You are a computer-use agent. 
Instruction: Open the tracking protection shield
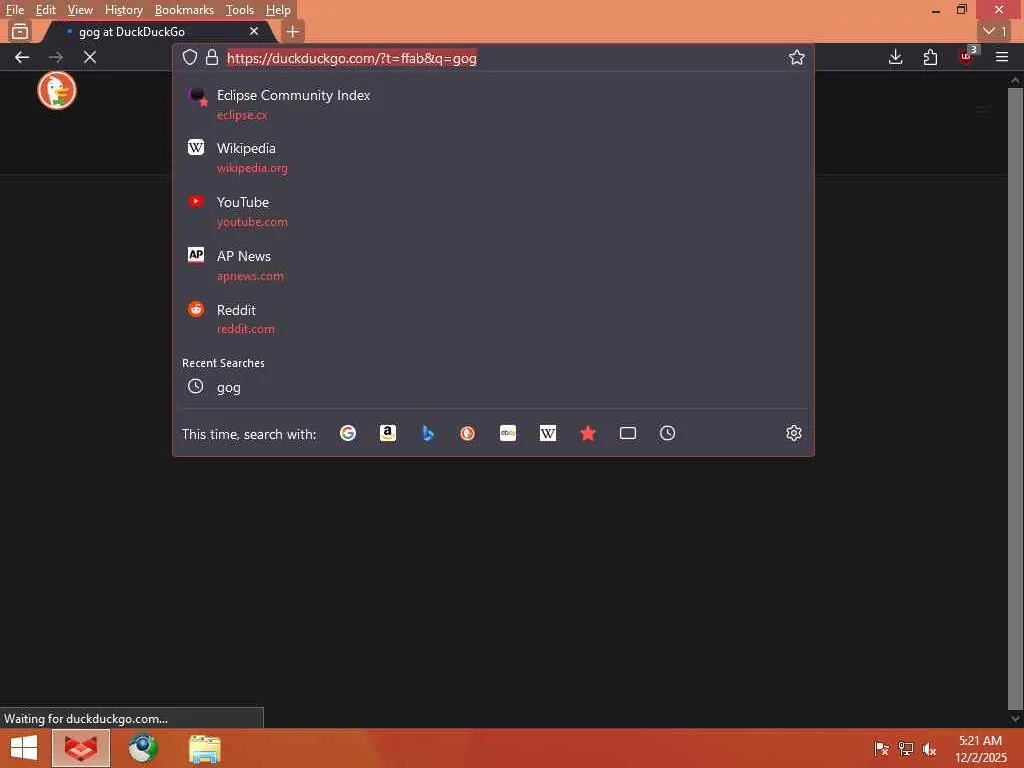190,57
